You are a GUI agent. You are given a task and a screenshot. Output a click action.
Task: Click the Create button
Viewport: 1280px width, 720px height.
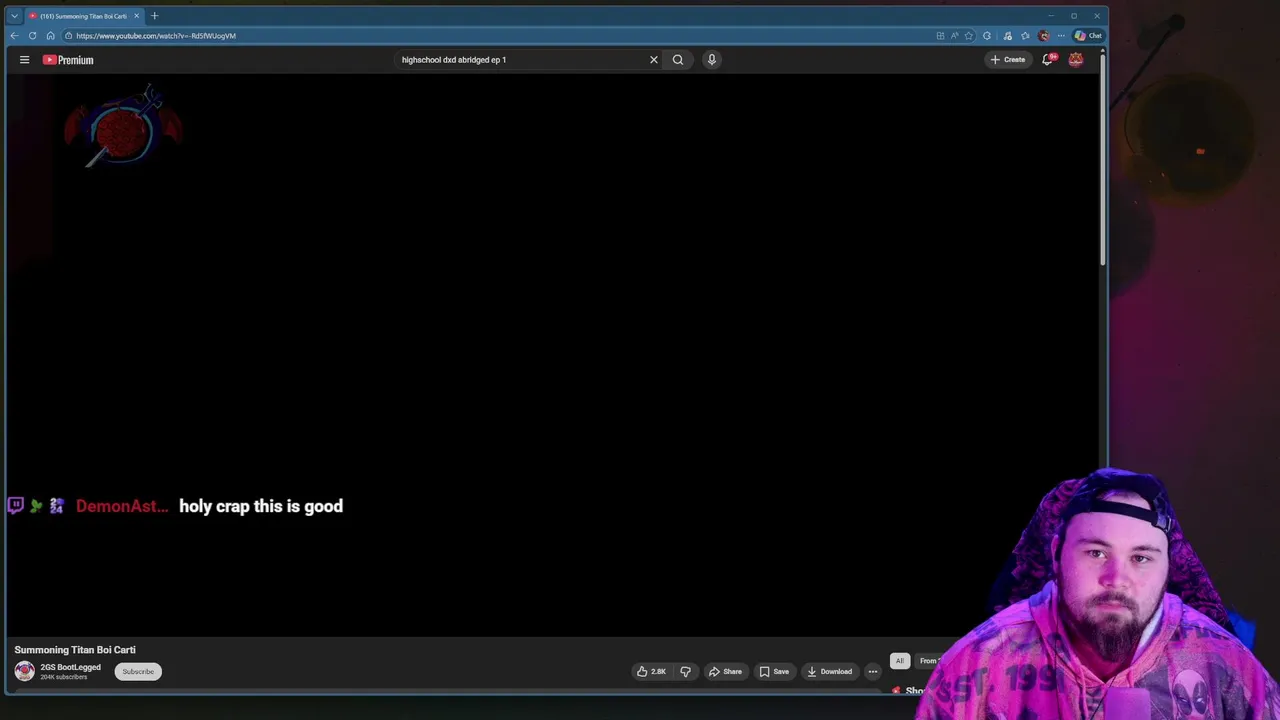(x=1008, y=60)
